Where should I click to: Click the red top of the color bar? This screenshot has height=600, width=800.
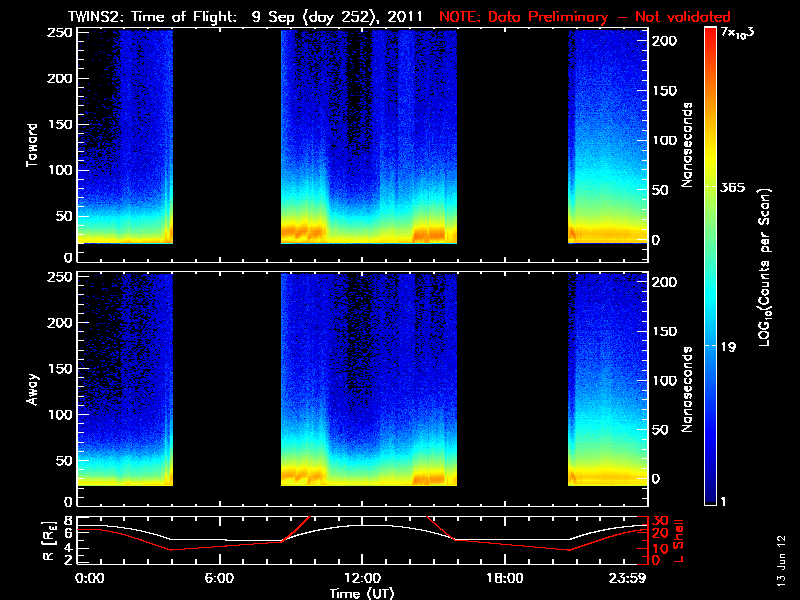point(710,35)
